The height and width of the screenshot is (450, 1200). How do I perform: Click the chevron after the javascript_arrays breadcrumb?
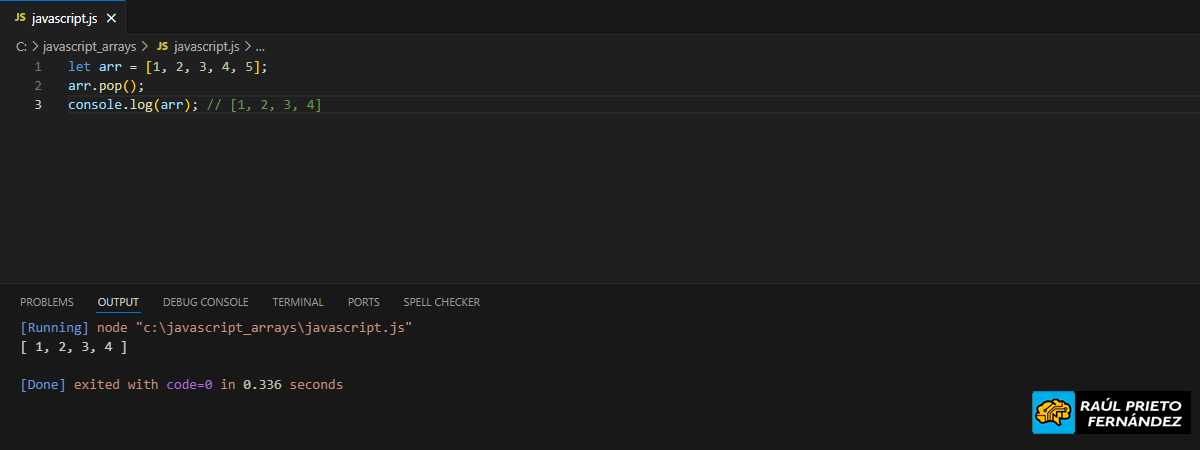[x=144, y=46]
